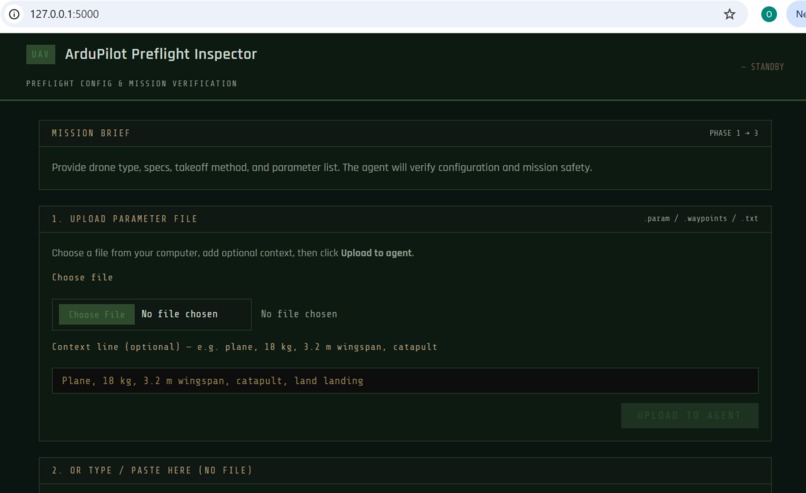Click the gray 'No file chosen' status text
Image resolution: width=806 pixels, height=493 pixels.
click(299, 314)
